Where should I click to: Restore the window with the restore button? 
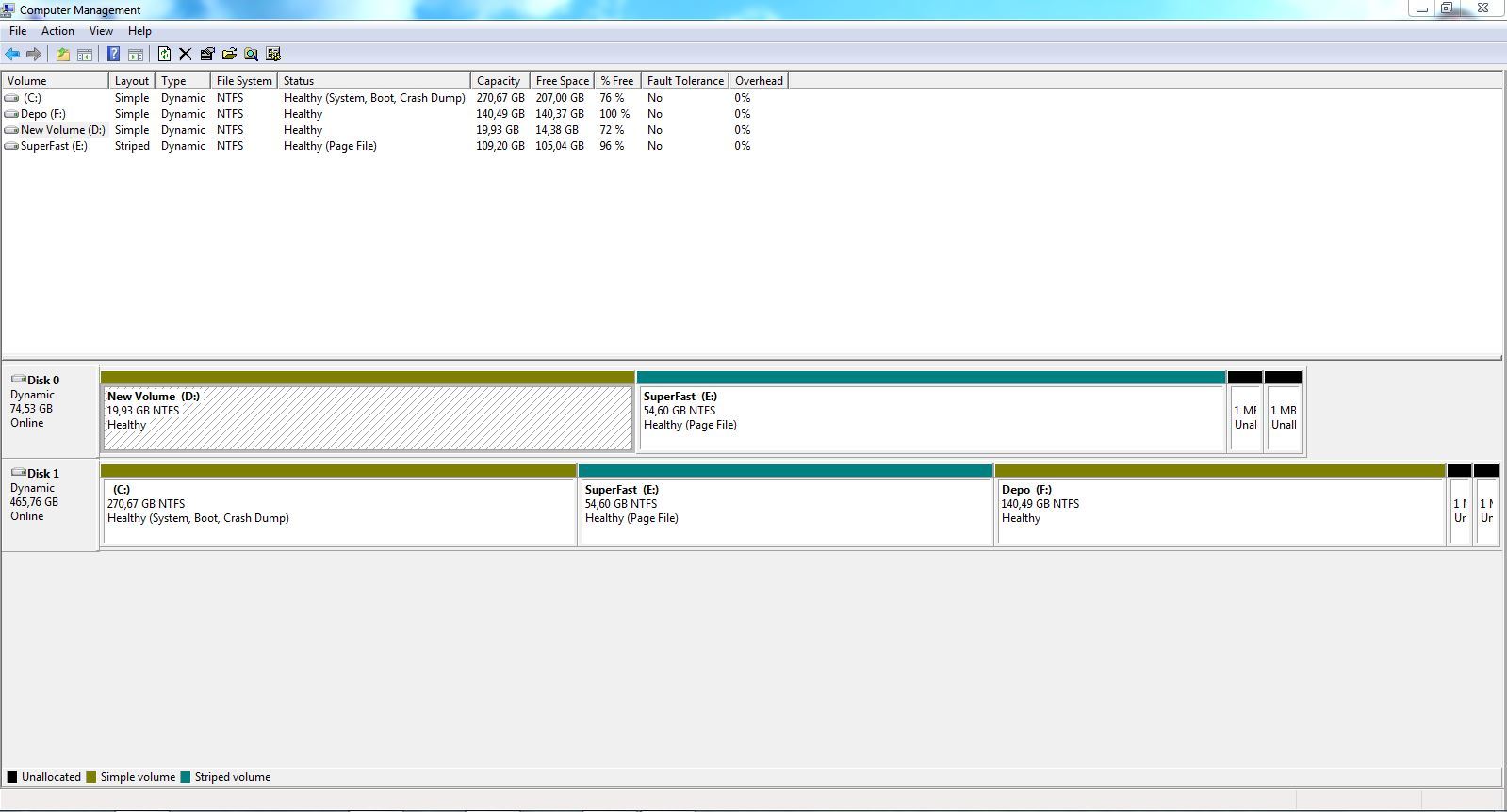1447,8
